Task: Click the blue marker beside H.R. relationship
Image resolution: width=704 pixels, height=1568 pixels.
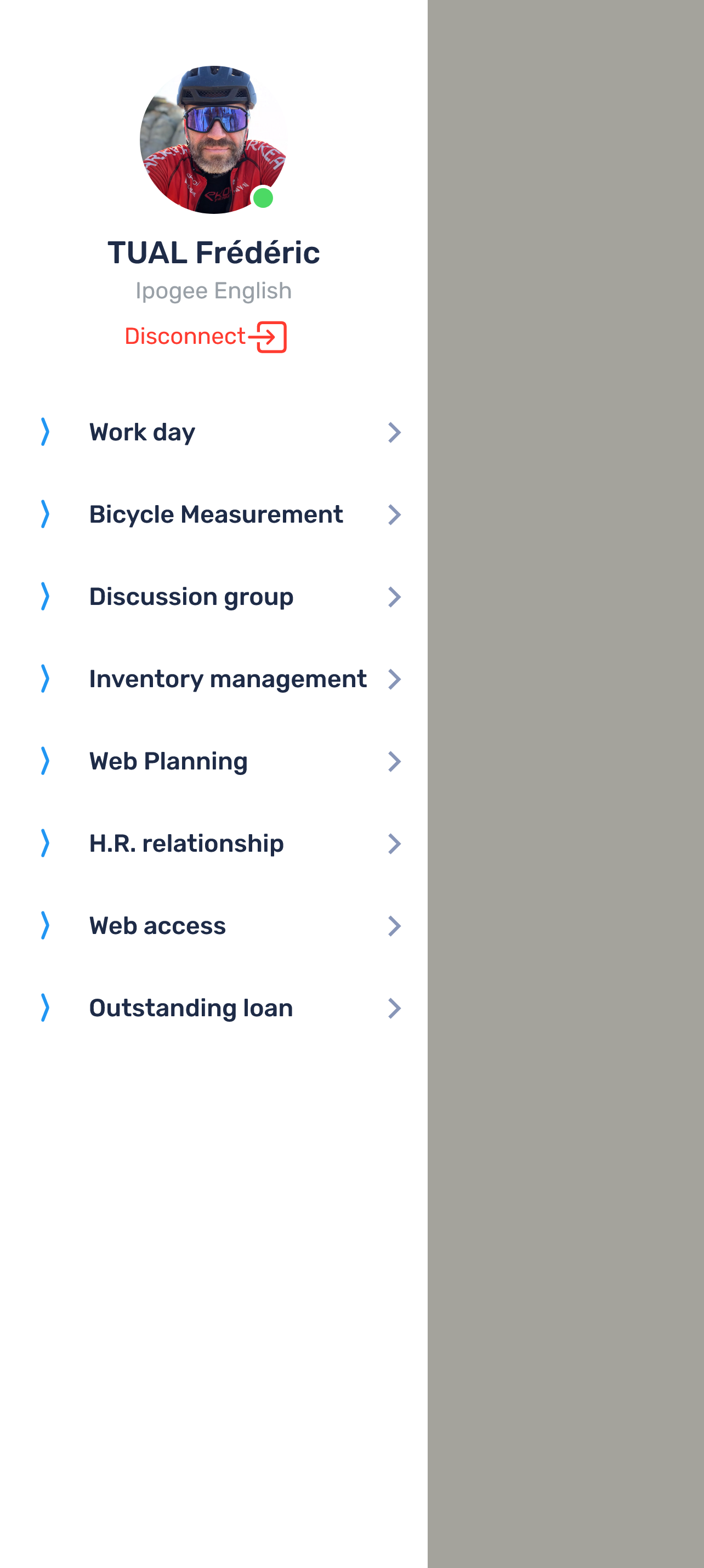Action: tap(45, 843)
